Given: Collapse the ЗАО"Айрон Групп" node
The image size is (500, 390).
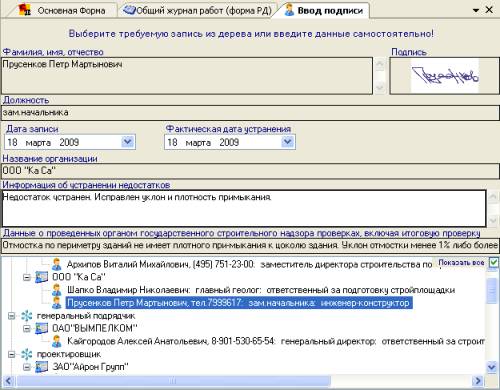Looking at the screenshot, I should tap(27, 367).
